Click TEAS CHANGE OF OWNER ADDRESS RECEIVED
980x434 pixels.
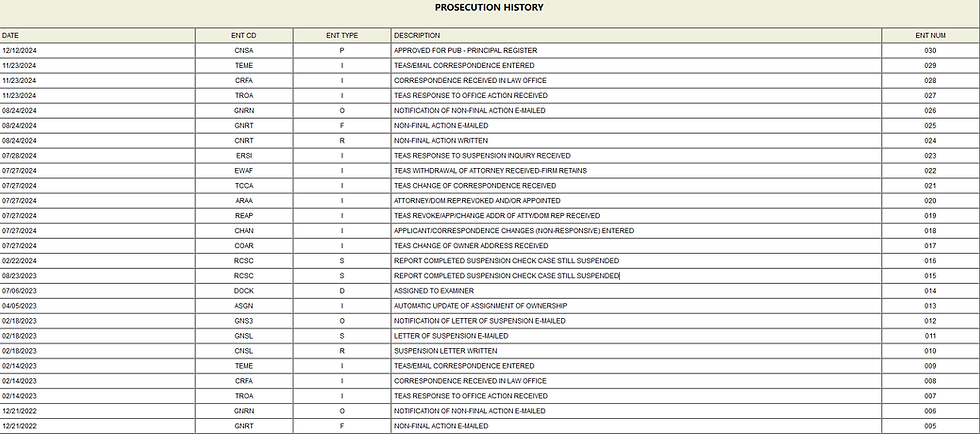471,246
